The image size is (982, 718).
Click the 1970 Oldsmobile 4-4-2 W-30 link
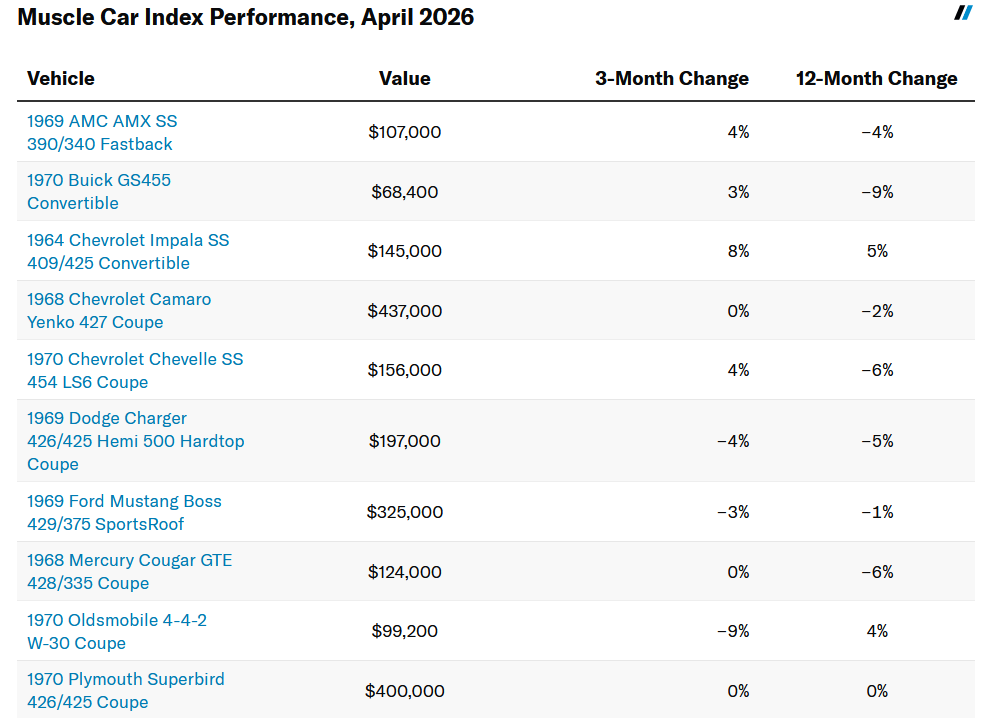coord(116,631)
